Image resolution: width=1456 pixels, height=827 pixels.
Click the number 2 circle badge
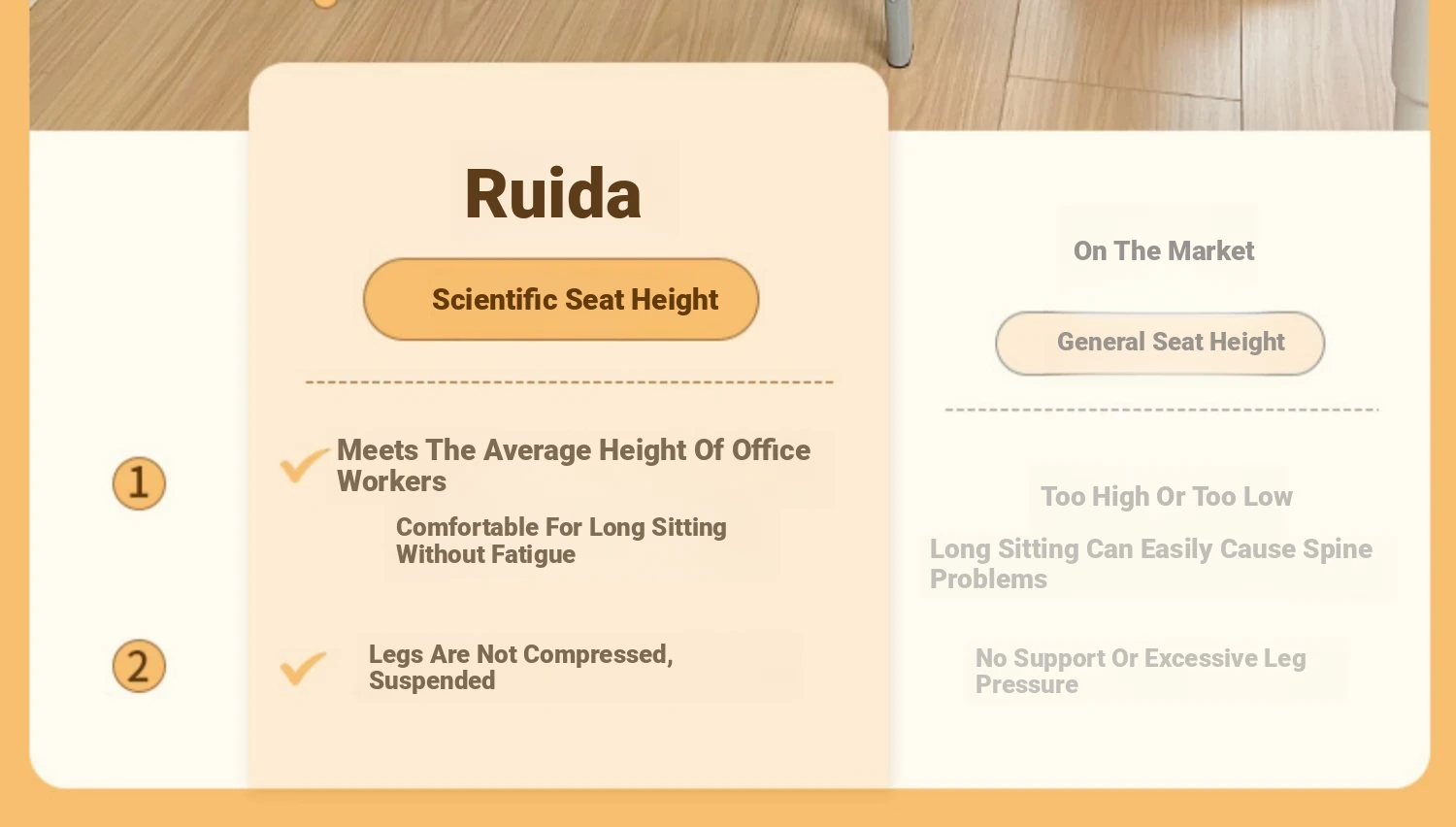pos(139,666)
